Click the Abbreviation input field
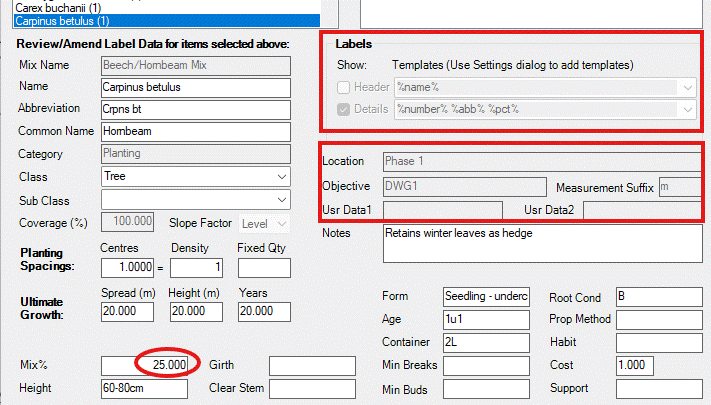The width and height of the screenshot is (711, 405). click(x=194, y=109)
